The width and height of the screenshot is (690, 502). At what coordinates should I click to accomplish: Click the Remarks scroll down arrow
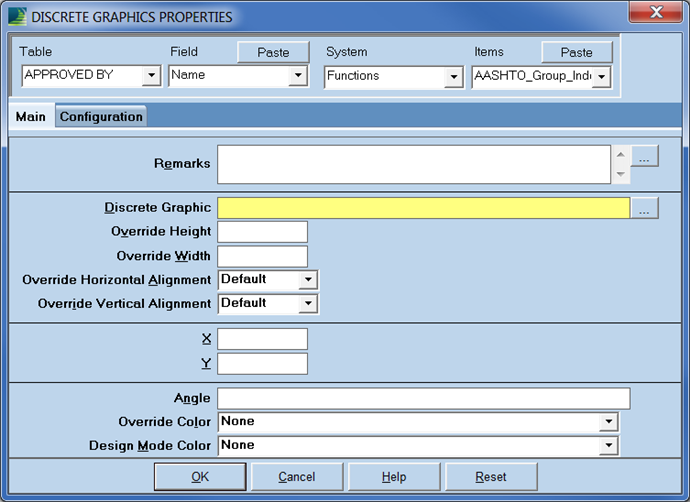tap(620, 174)
